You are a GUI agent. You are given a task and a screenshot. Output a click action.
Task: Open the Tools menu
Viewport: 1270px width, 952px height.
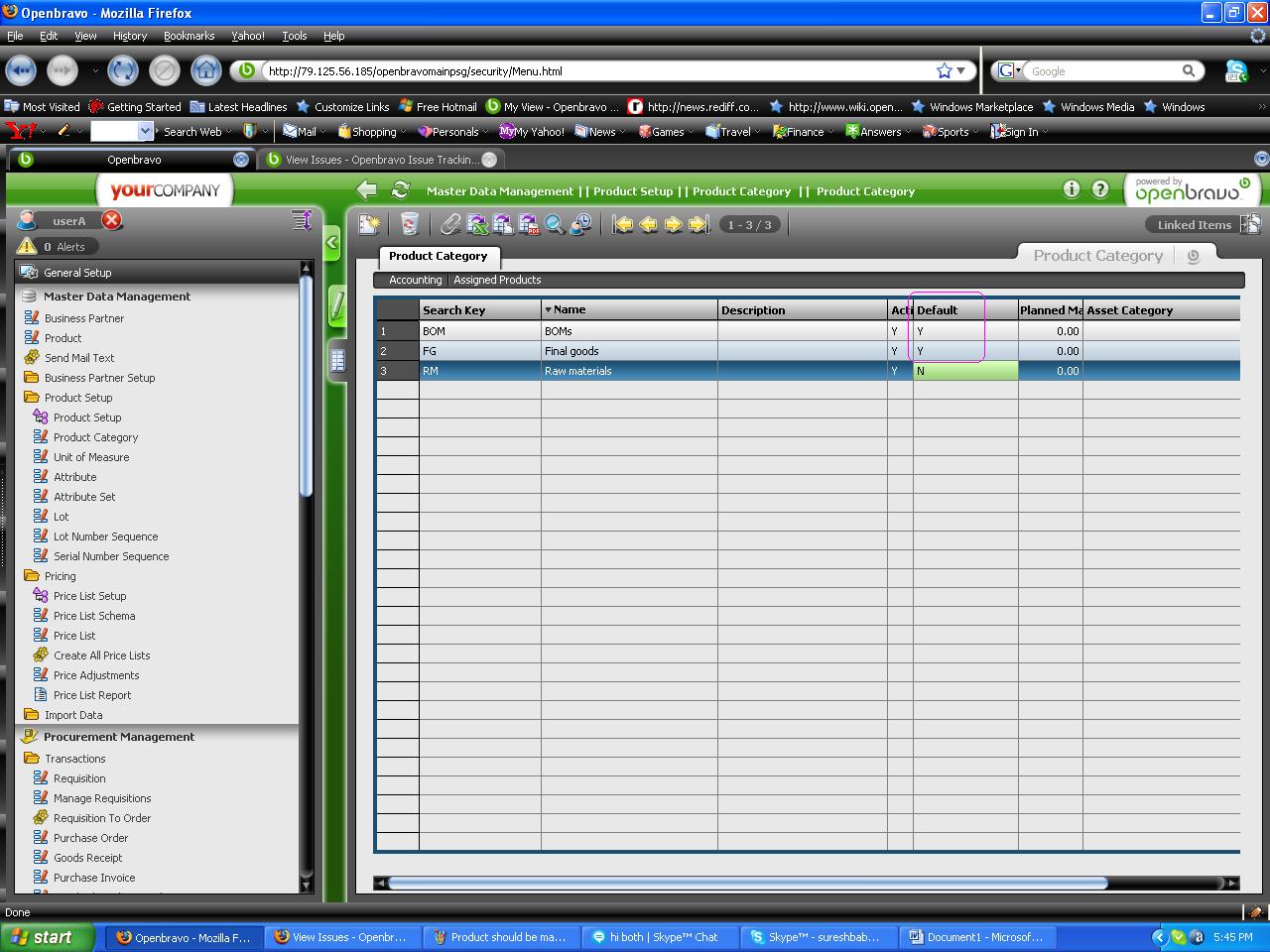point(295,36)
